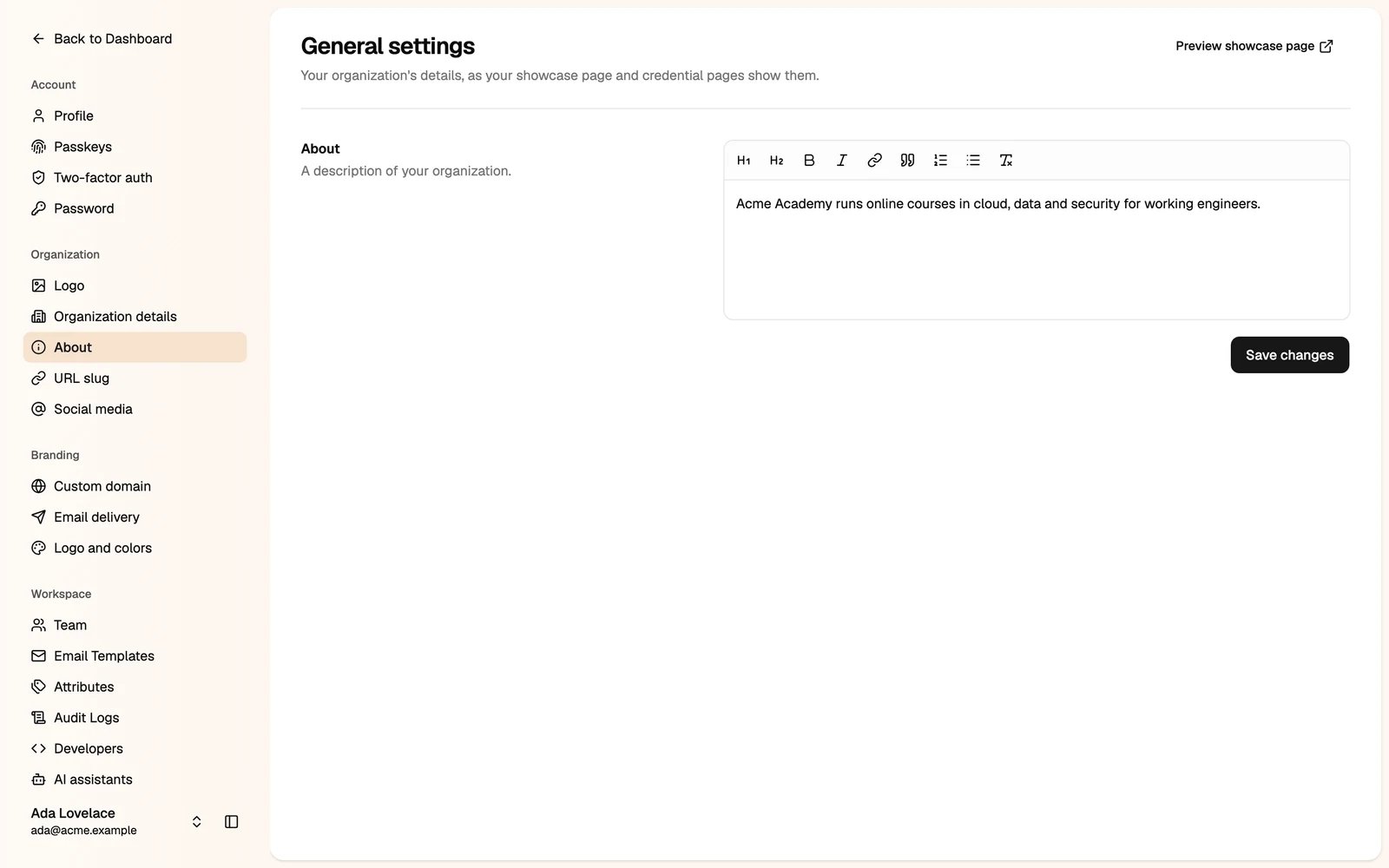Open the Attributes page
The image size is (1389, 868).
pos(135,687)
